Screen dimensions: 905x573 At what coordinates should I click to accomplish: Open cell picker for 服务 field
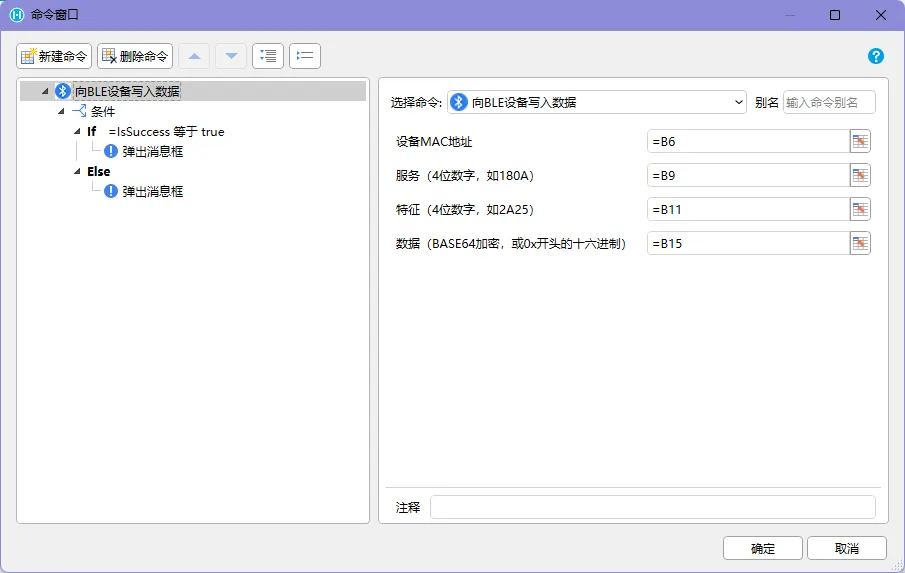(860, 175)
